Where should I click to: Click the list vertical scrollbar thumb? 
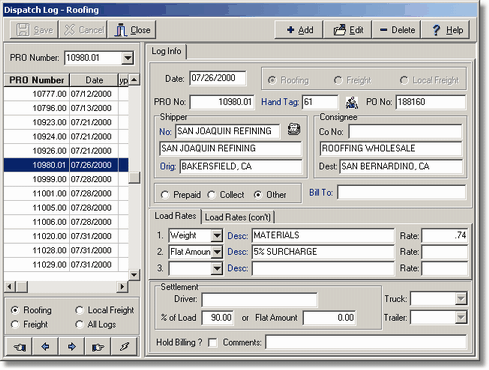coord(134,177)
